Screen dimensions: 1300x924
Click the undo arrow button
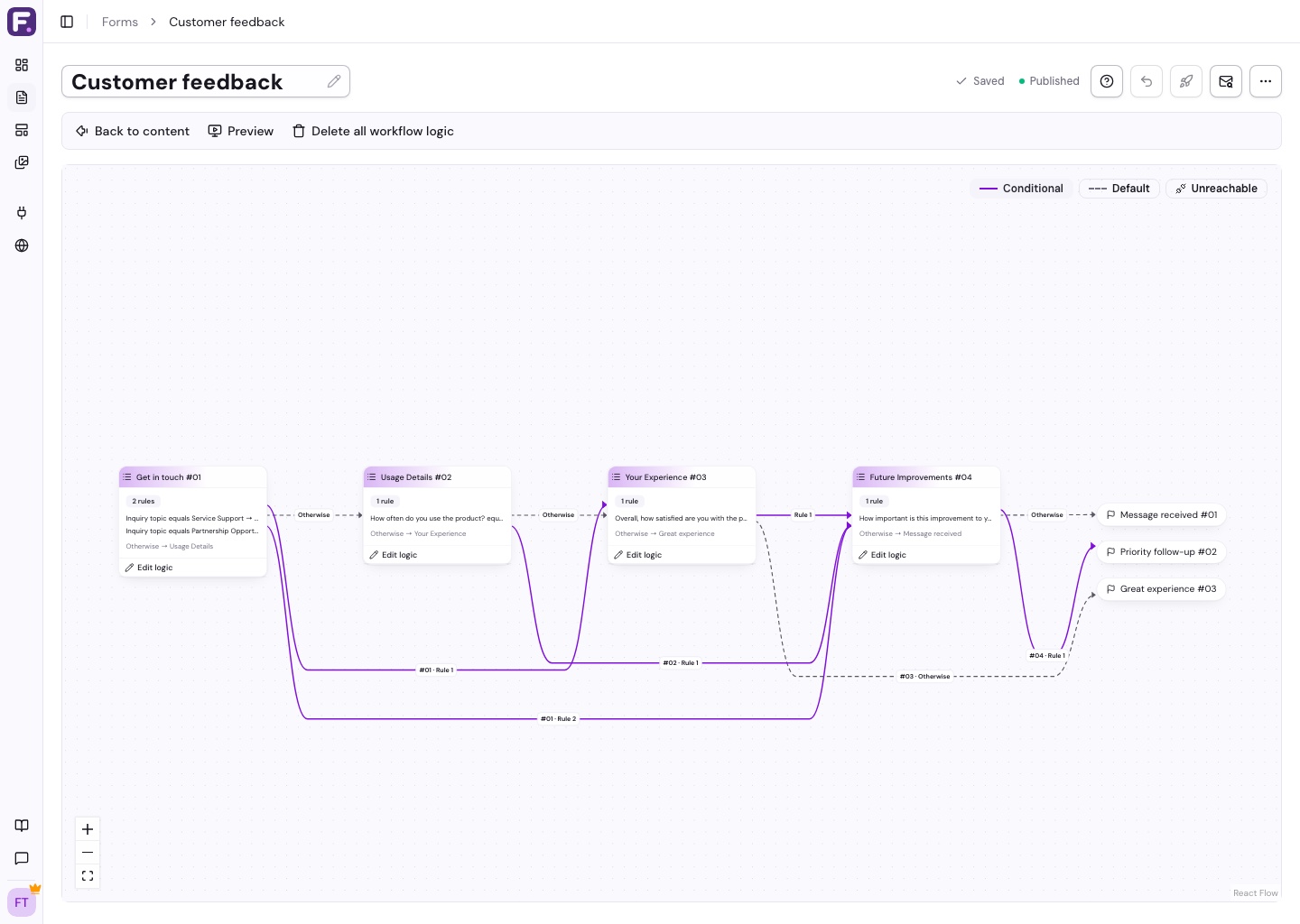tap(1147, 81)
